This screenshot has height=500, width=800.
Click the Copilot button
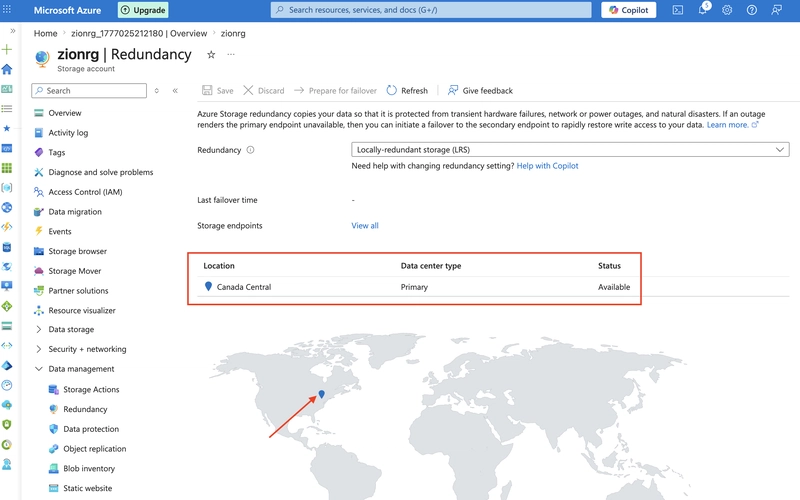[x=629, y=10]
